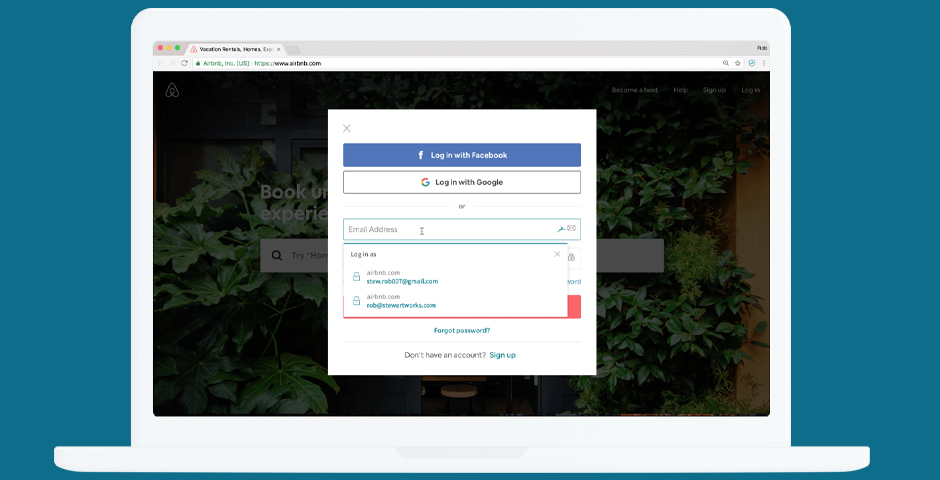Open the Chrome three-dot menu

pyautogui.click(x=764, y=63)
